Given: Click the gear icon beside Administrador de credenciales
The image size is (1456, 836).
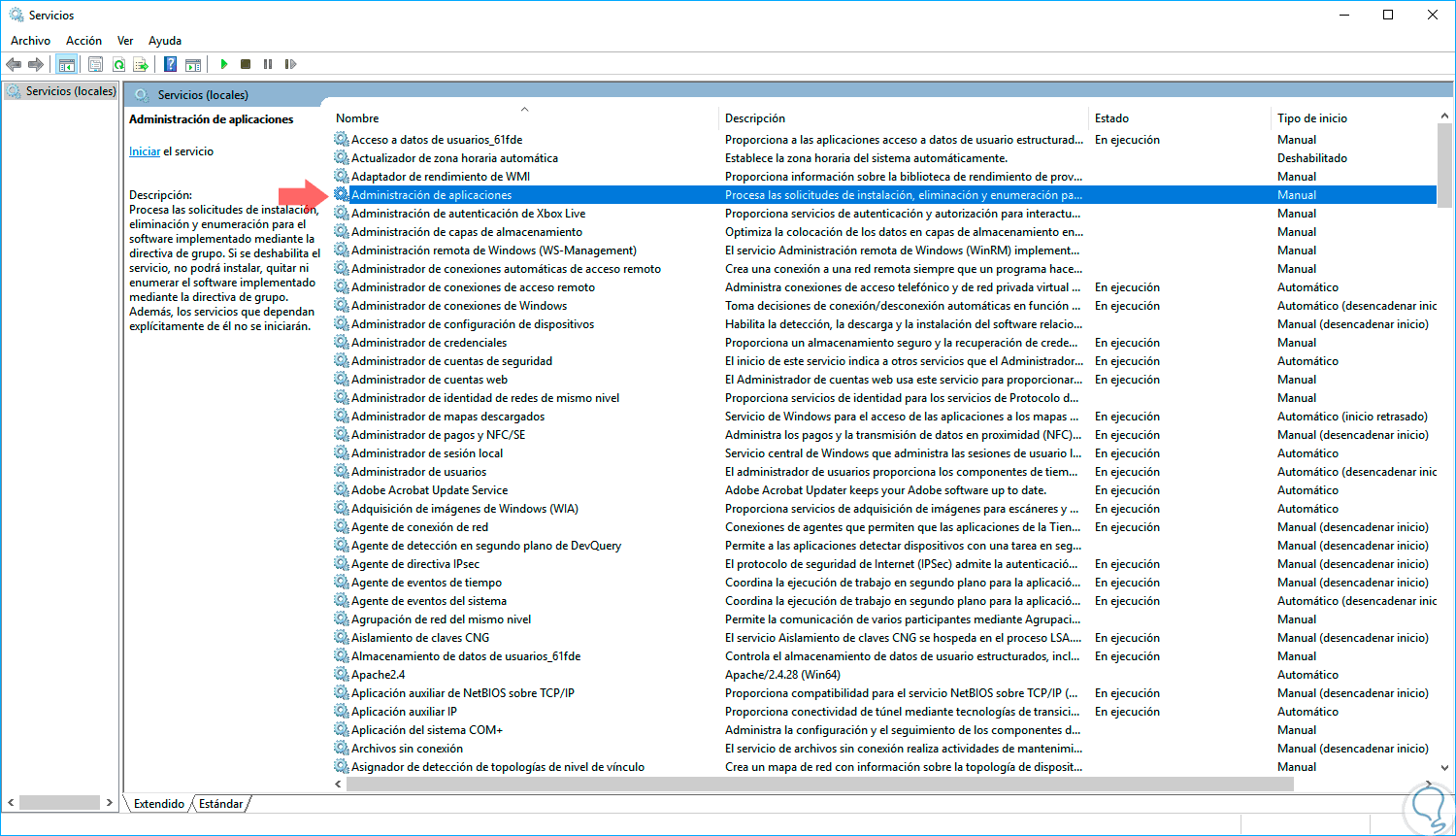Looking at the screenshot, I should click(x=342, y=343).
